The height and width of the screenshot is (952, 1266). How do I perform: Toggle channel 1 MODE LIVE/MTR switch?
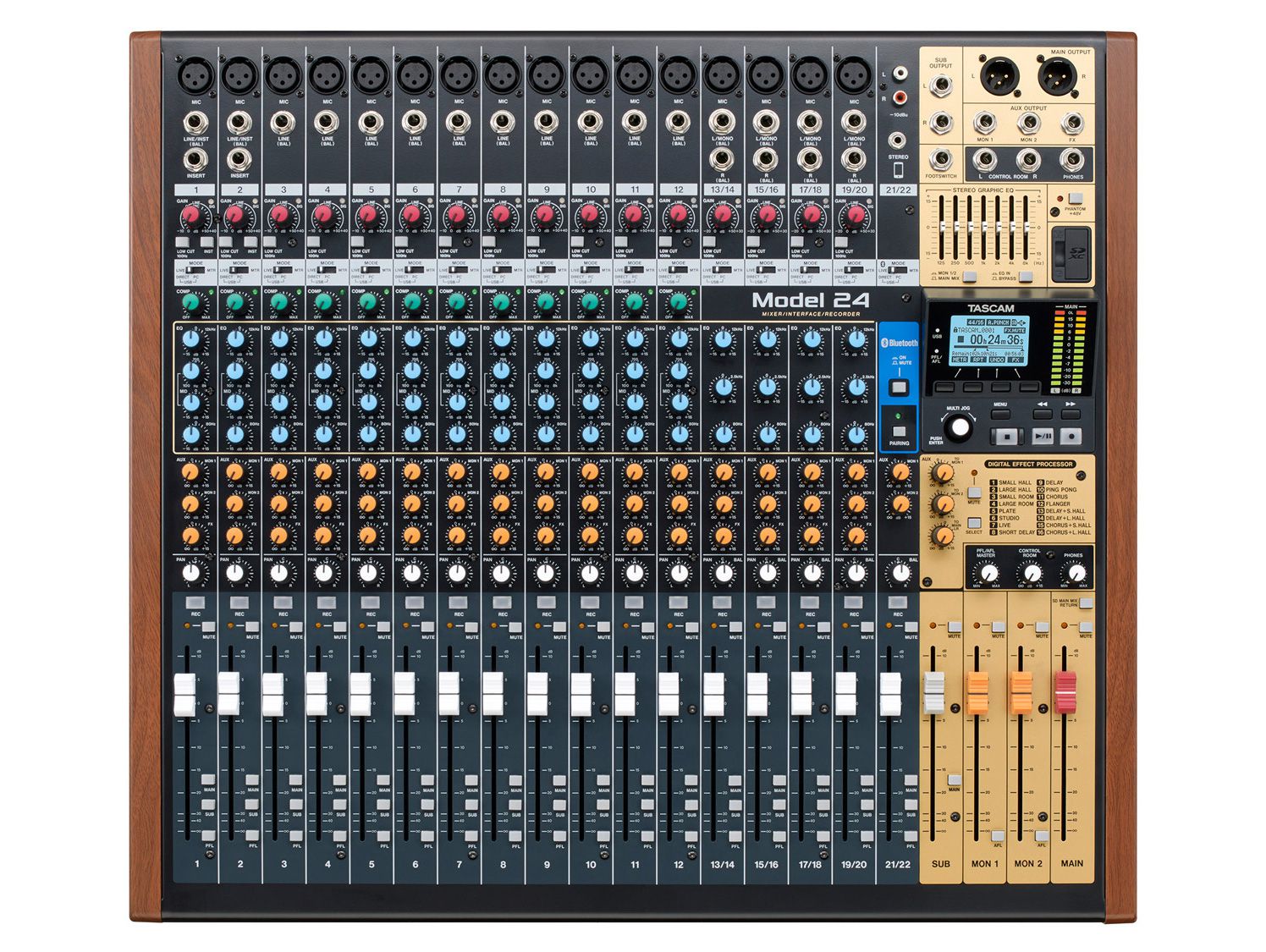(x=195, y=270)
